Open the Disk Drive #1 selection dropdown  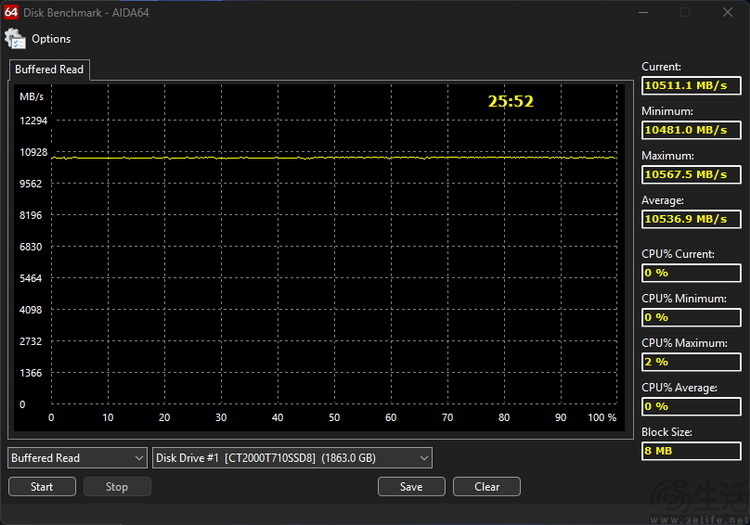(x=292, y=458)
